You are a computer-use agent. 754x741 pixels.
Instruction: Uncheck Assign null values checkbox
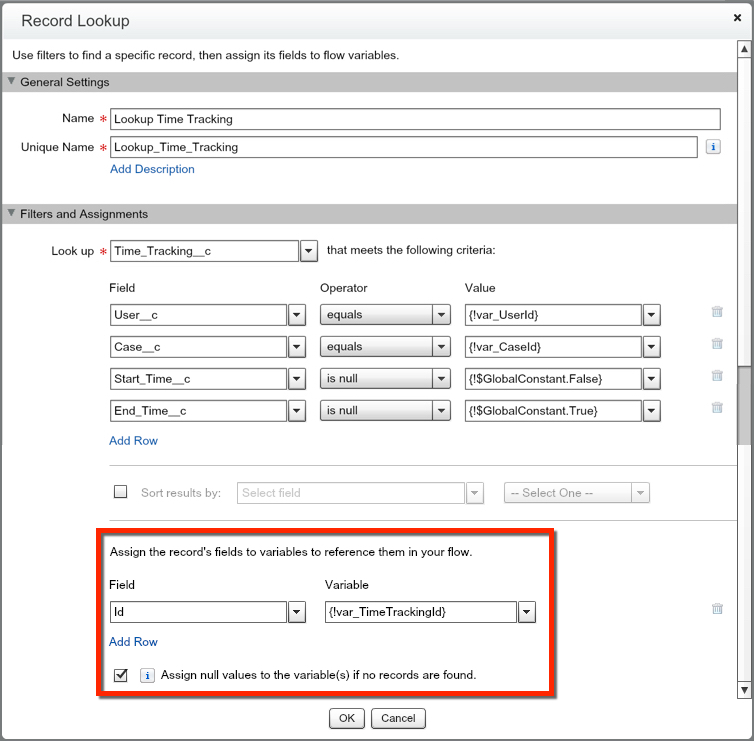point(121,675)
